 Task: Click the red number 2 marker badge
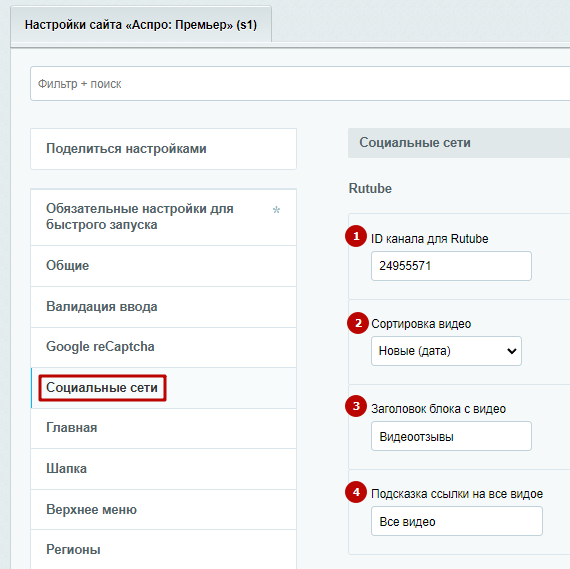(358, 323)
